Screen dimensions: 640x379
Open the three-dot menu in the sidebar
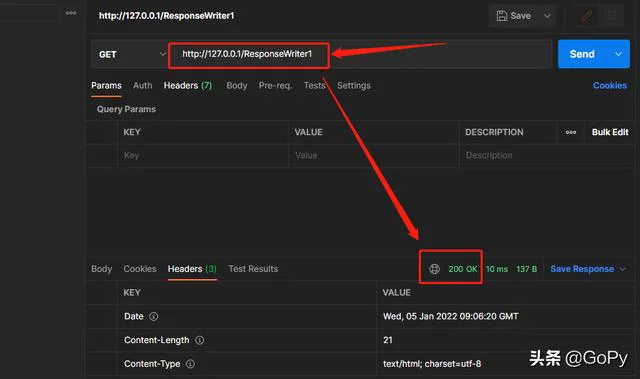coord(71,13)
